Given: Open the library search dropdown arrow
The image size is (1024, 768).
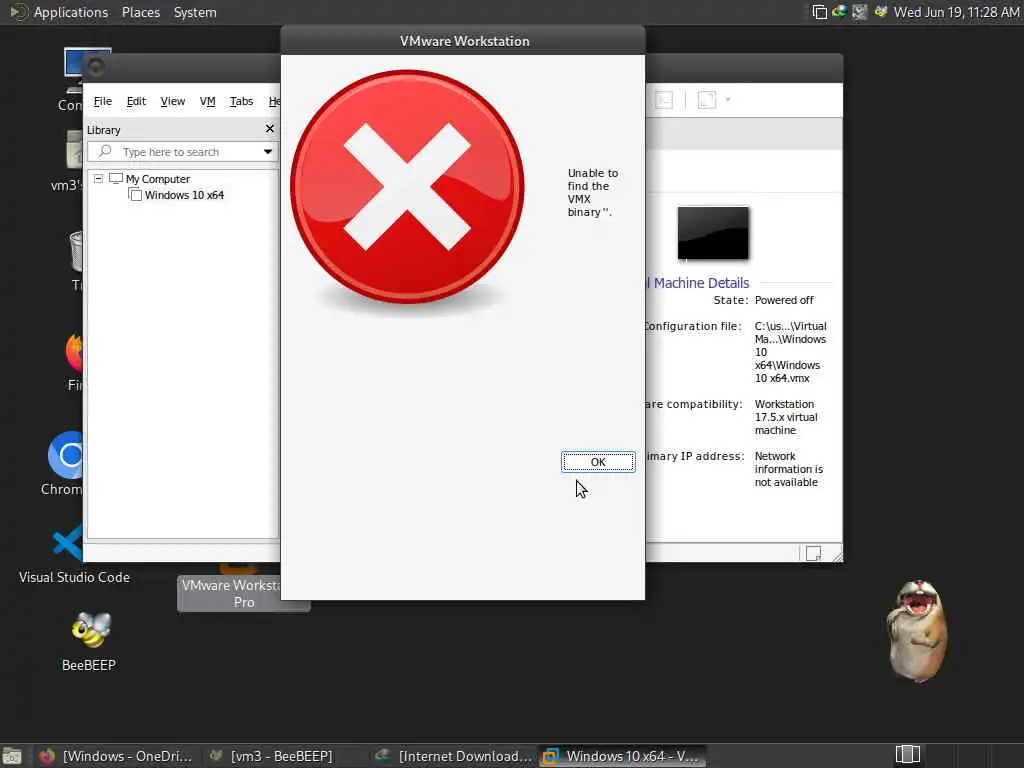Looking at the screenshot, I should (268, 152).
